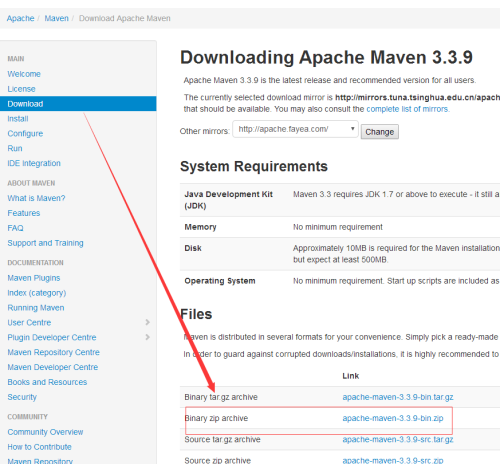Screen dimensions: 500x464
Task: Open the Install sidebar page
Action: [18, 119]
